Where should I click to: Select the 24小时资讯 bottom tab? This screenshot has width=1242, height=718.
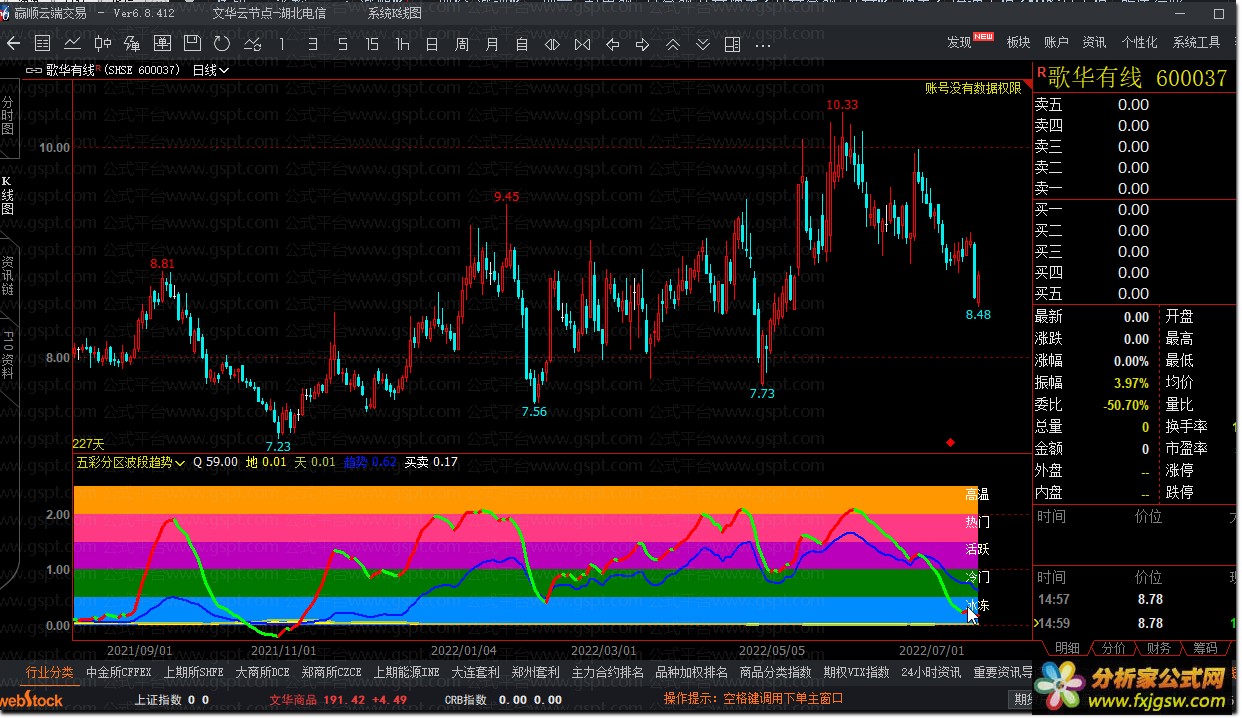coord(931,672)
